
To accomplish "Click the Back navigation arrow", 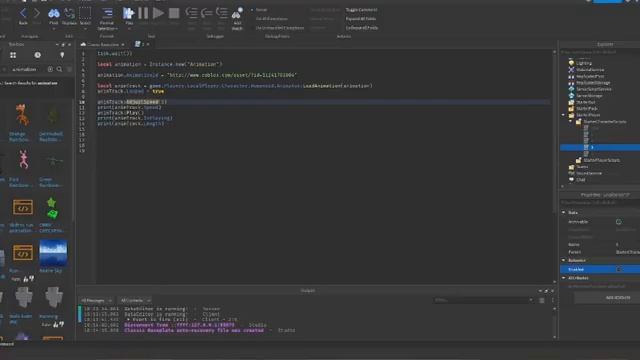I will [23, 13].
